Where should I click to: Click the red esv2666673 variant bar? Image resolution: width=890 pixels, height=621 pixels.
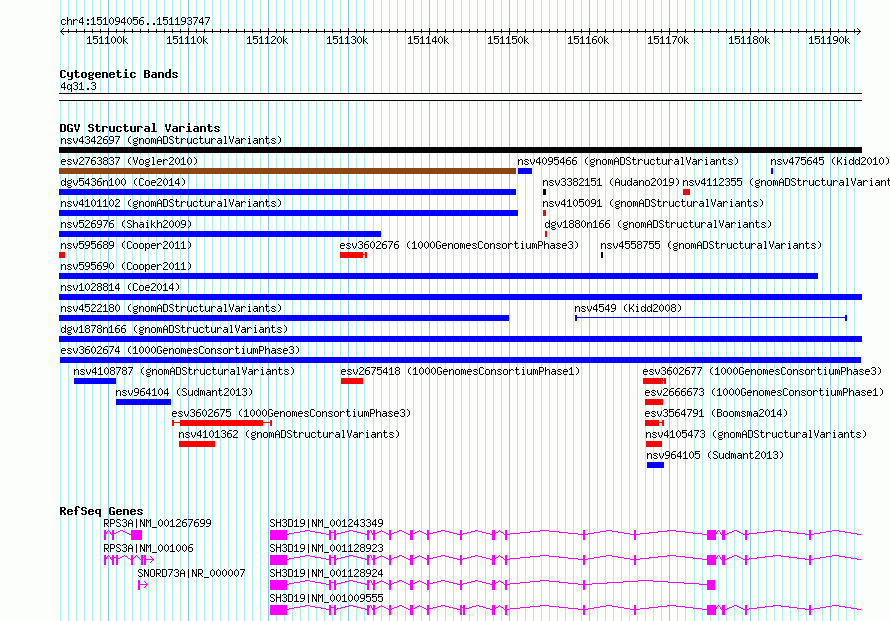654,402
